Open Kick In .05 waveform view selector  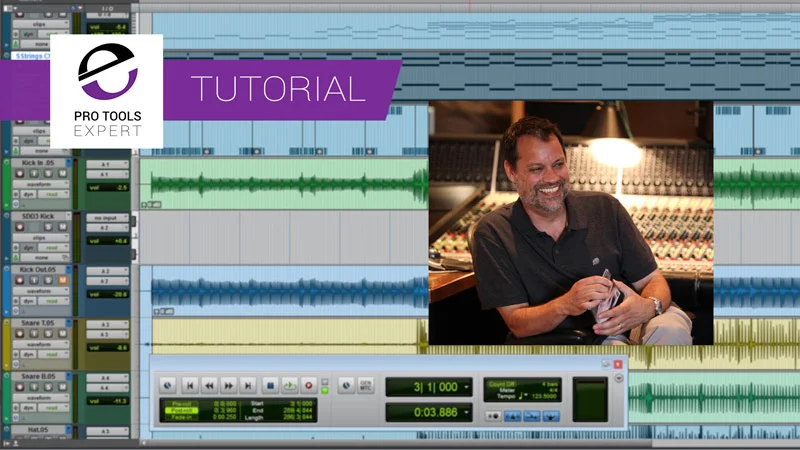coord(41,184)
